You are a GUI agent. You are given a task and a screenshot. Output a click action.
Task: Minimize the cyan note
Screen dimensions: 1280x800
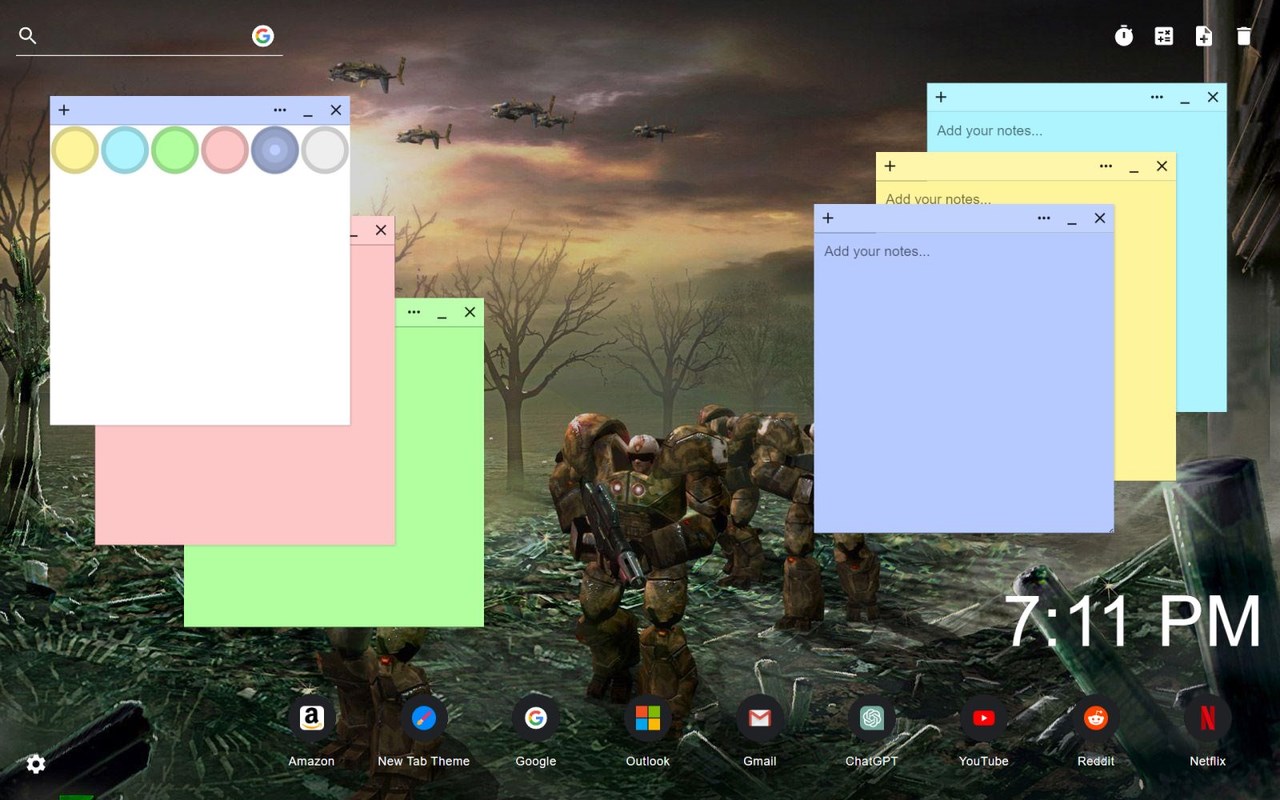click(x=1185, y=99)
